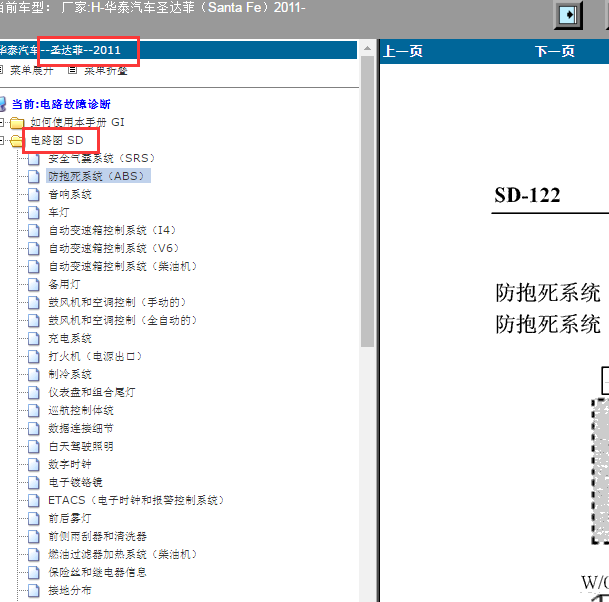
Task: Click page icon beside 充电系统
Action: pos(34,338)
